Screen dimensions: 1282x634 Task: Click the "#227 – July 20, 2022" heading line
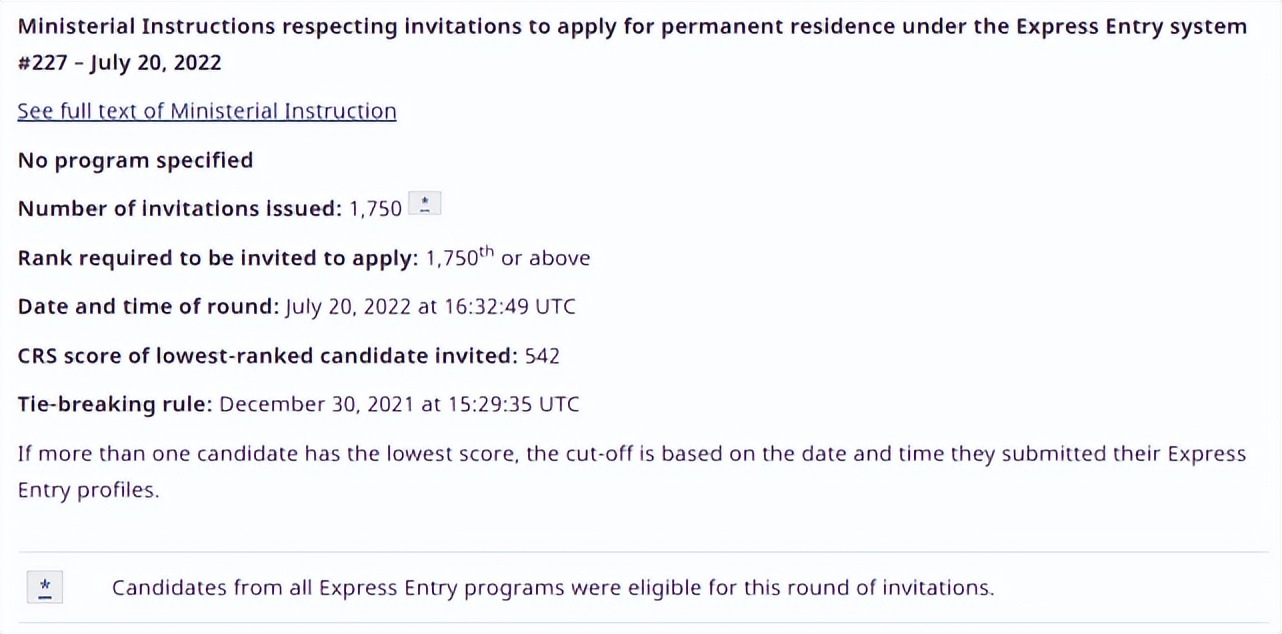pyautogui.click(x=120, y=63)
